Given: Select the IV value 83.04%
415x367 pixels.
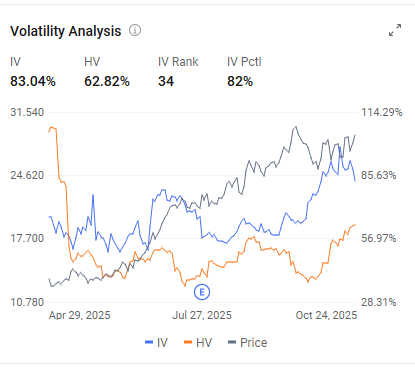Looking at the screenshot, I should point(33,81).
